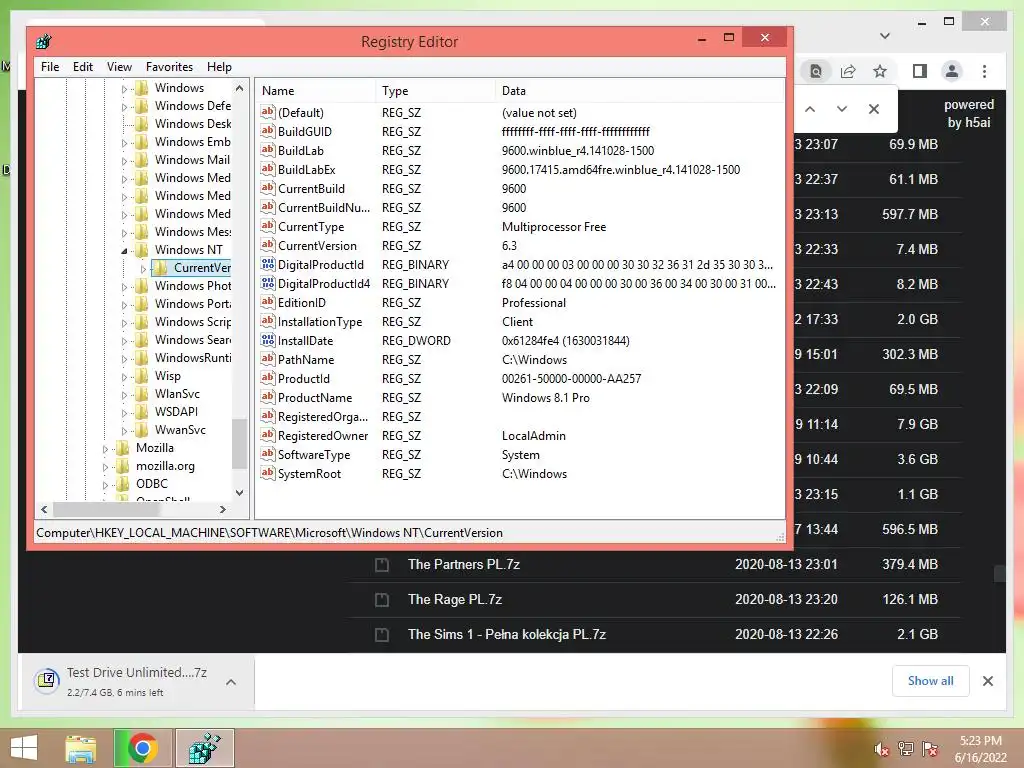Expand the WSDAPI tree node

pyautogui.click(x=124, y=413)
